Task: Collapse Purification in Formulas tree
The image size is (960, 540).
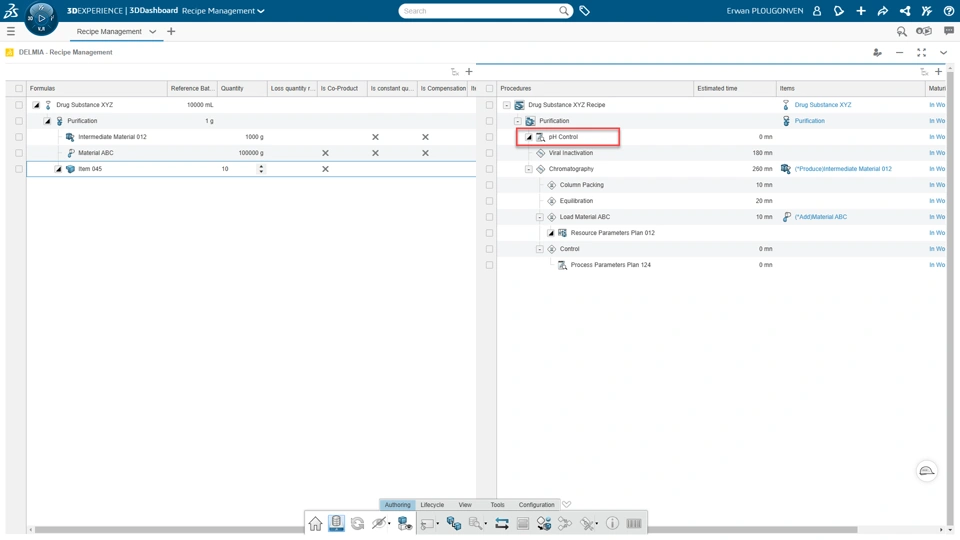Action: (47, 121)
